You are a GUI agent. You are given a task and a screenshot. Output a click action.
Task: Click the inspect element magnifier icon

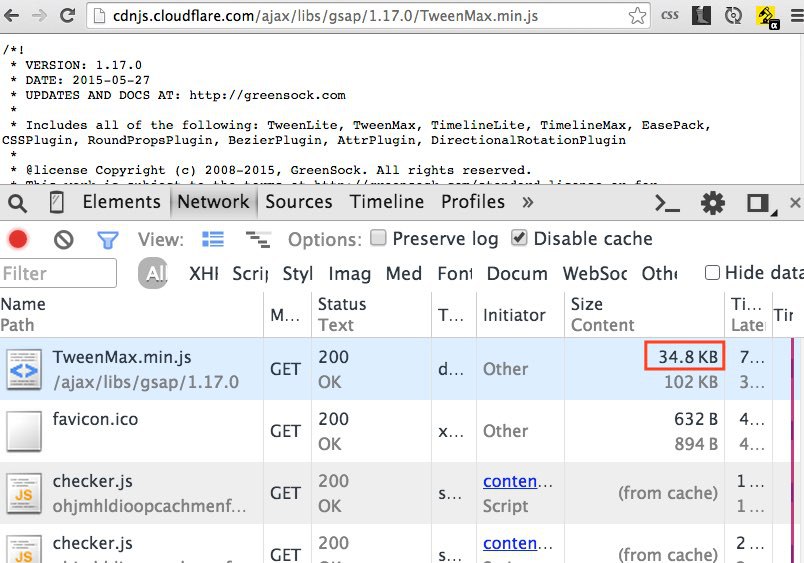coord(17,203)
